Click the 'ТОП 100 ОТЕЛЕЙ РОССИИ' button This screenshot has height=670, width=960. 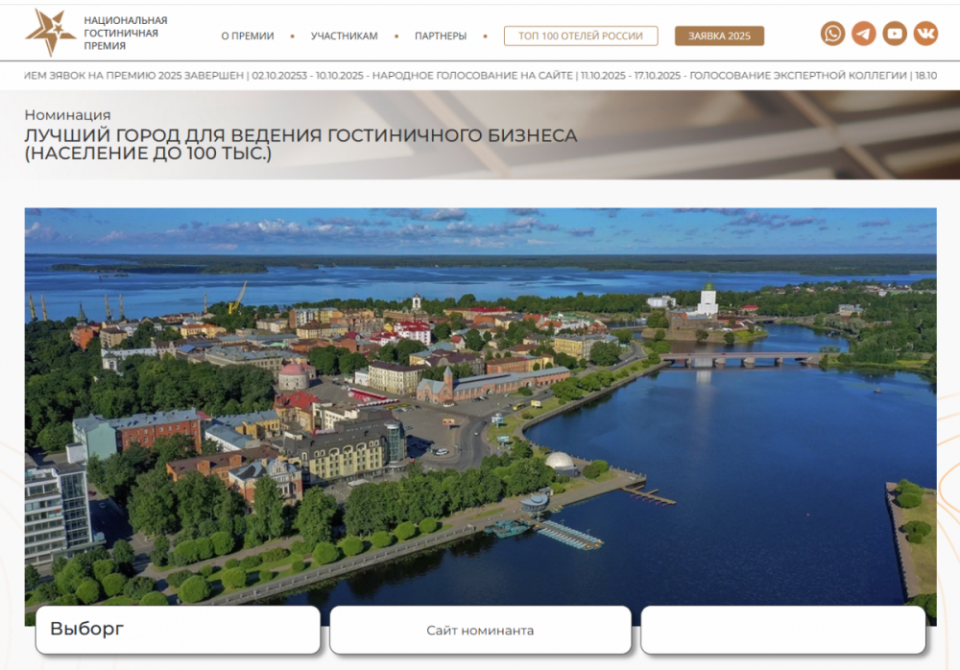point(581,36)
